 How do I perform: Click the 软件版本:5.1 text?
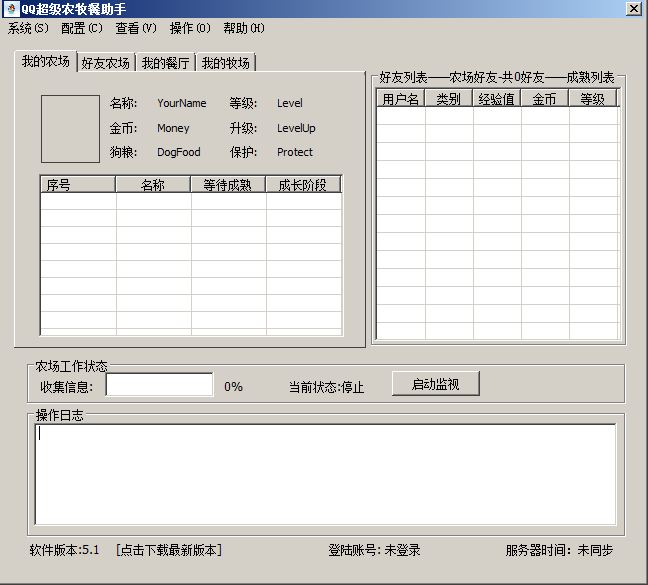tap(64, 550)
